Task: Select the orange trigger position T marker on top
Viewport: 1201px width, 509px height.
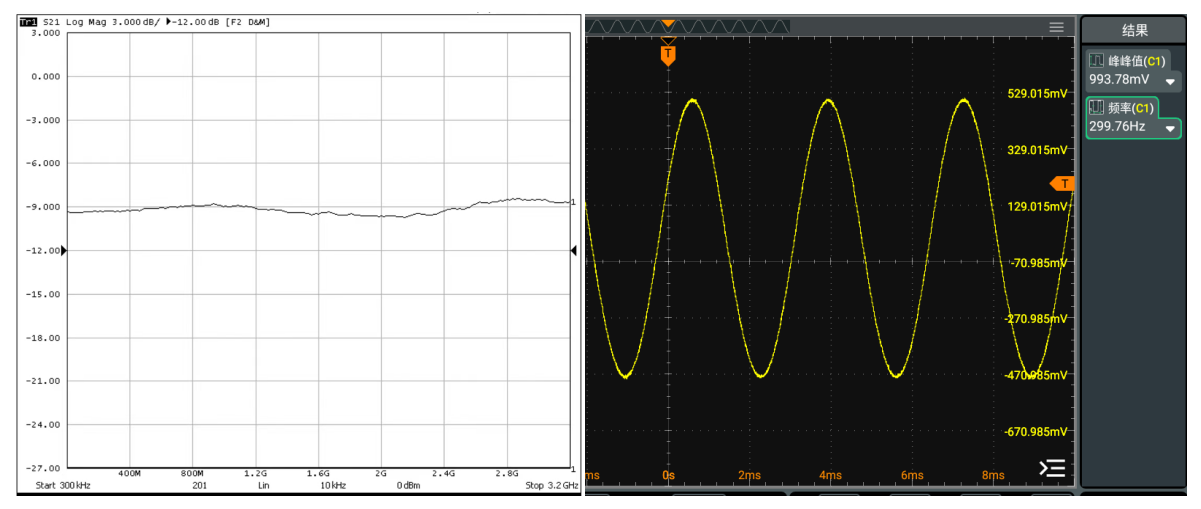Action: (x=668, y=54)
